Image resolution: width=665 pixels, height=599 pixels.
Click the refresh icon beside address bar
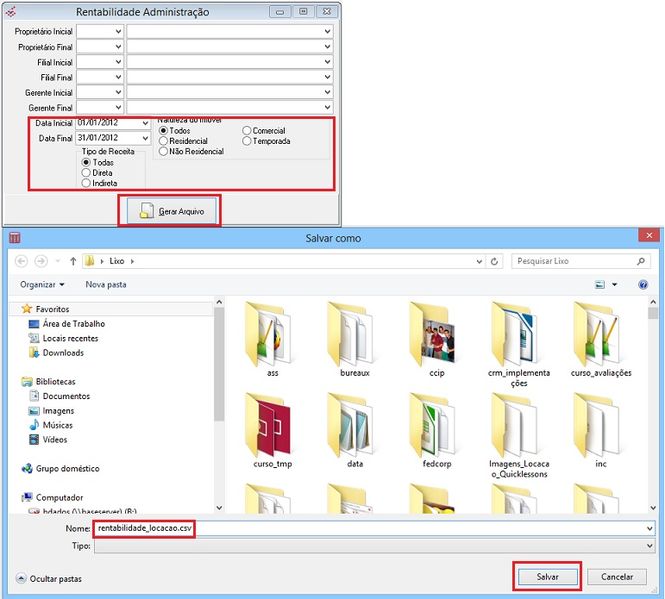click(x=494, y=261)
